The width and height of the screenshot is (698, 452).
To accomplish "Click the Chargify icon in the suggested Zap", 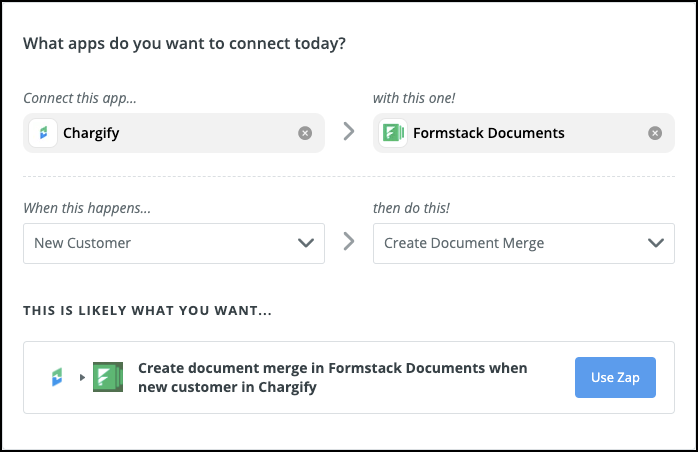I will (x=59, y=377).
